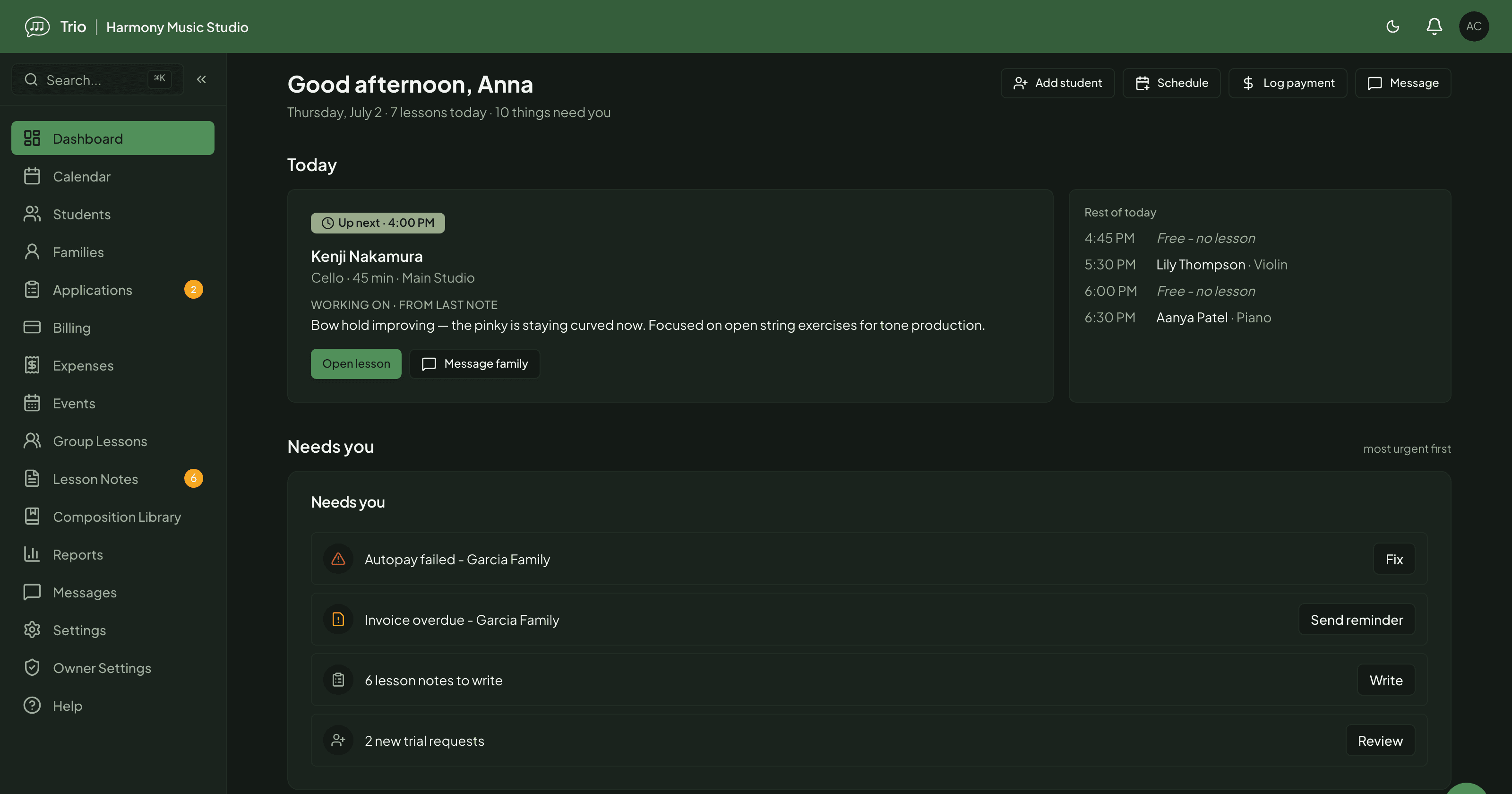Click the Autopay failed warning icon
Viewport: 1512px width, 794px height.
[338, 559]
